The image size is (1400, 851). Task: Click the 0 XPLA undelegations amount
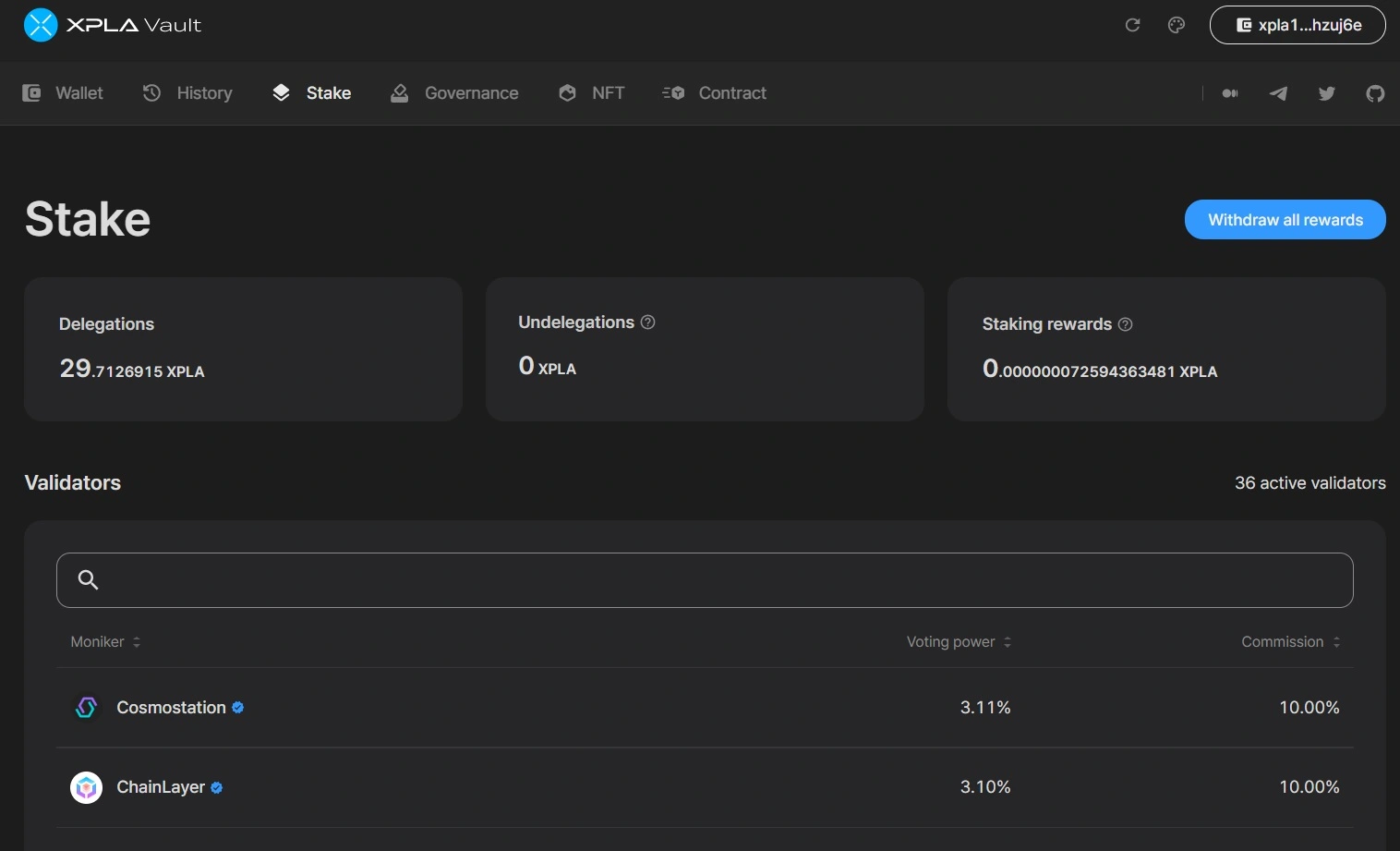click(x=548, y=367)
